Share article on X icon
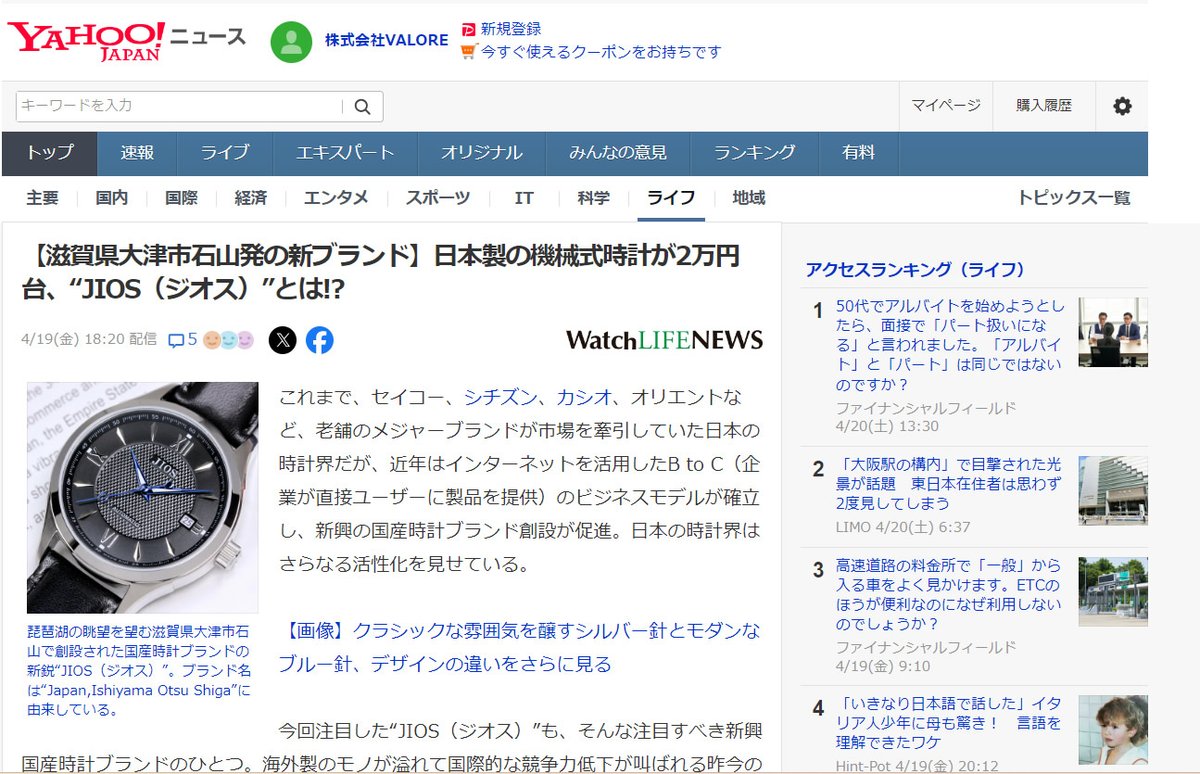Screen dimensions: 1200x774 [x=283, y=341]
